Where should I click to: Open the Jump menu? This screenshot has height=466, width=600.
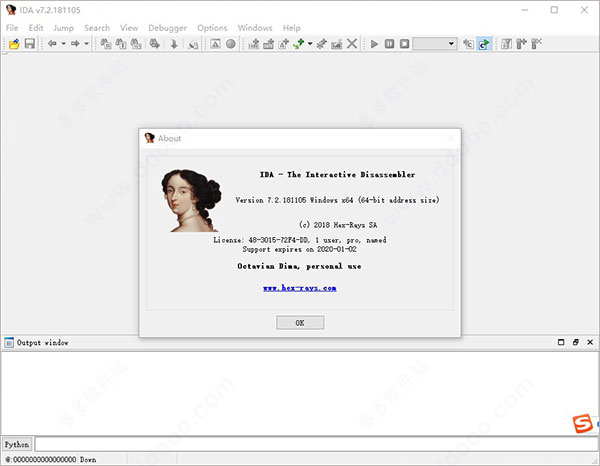[63, 28]
